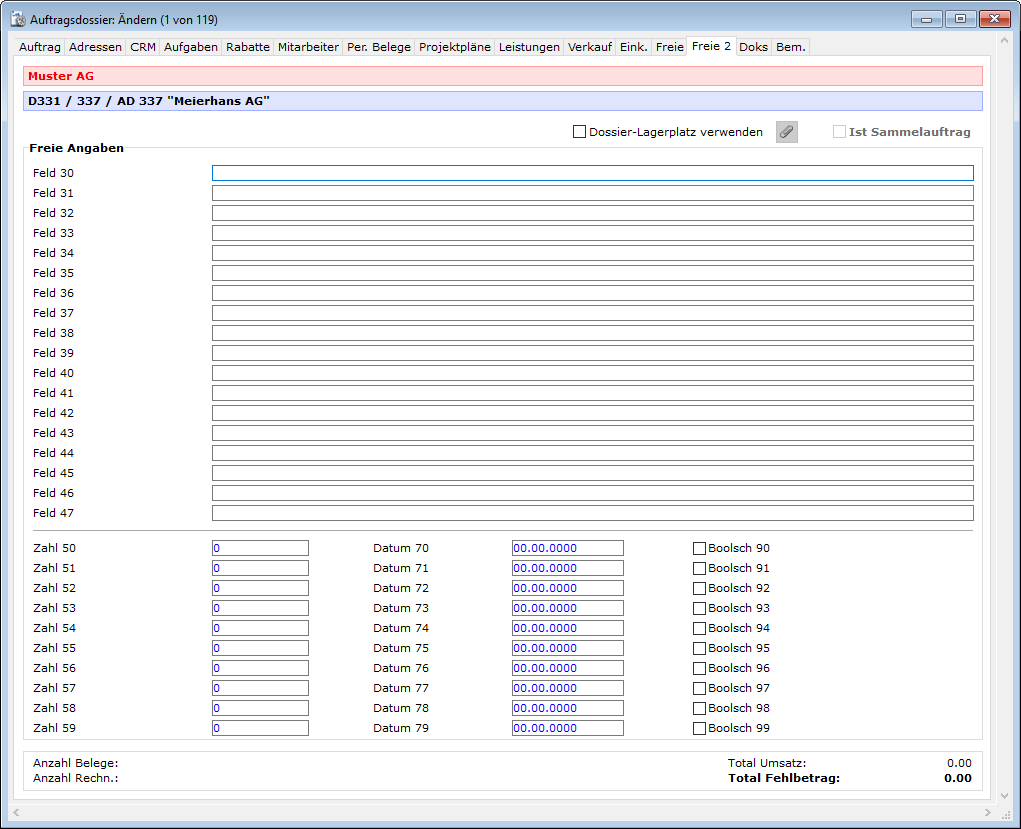
Task: Click the horizontal scrollbar right arrow
Action: click(x=988, y=812)
